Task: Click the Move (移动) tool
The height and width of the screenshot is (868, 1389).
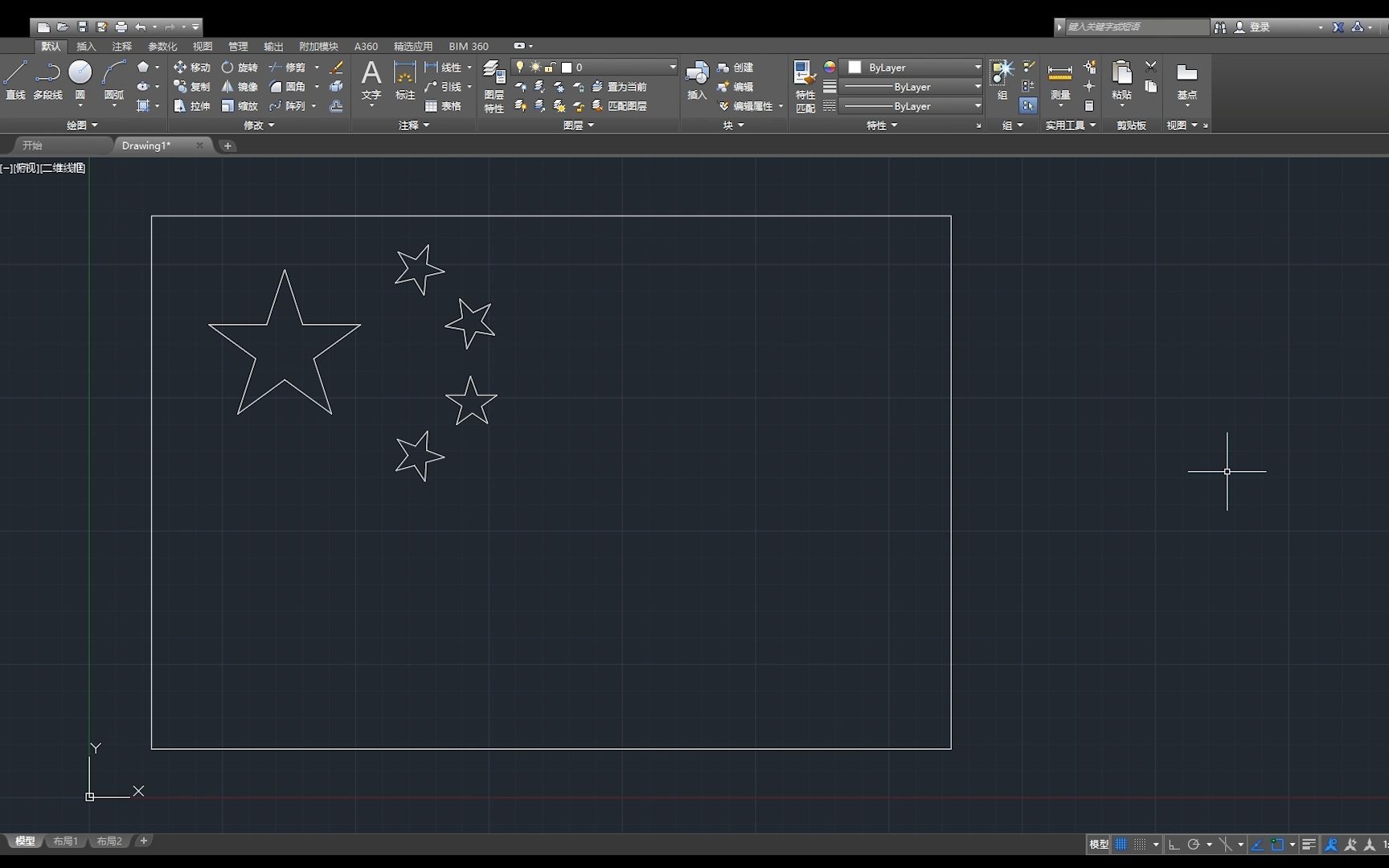Action: (x=192, y=68)
